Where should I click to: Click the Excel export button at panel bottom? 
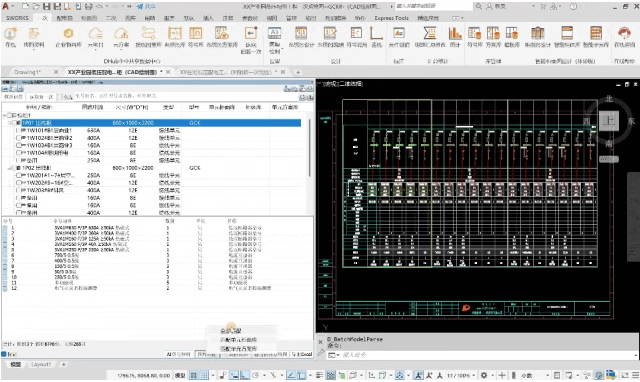tap(302, 354)
